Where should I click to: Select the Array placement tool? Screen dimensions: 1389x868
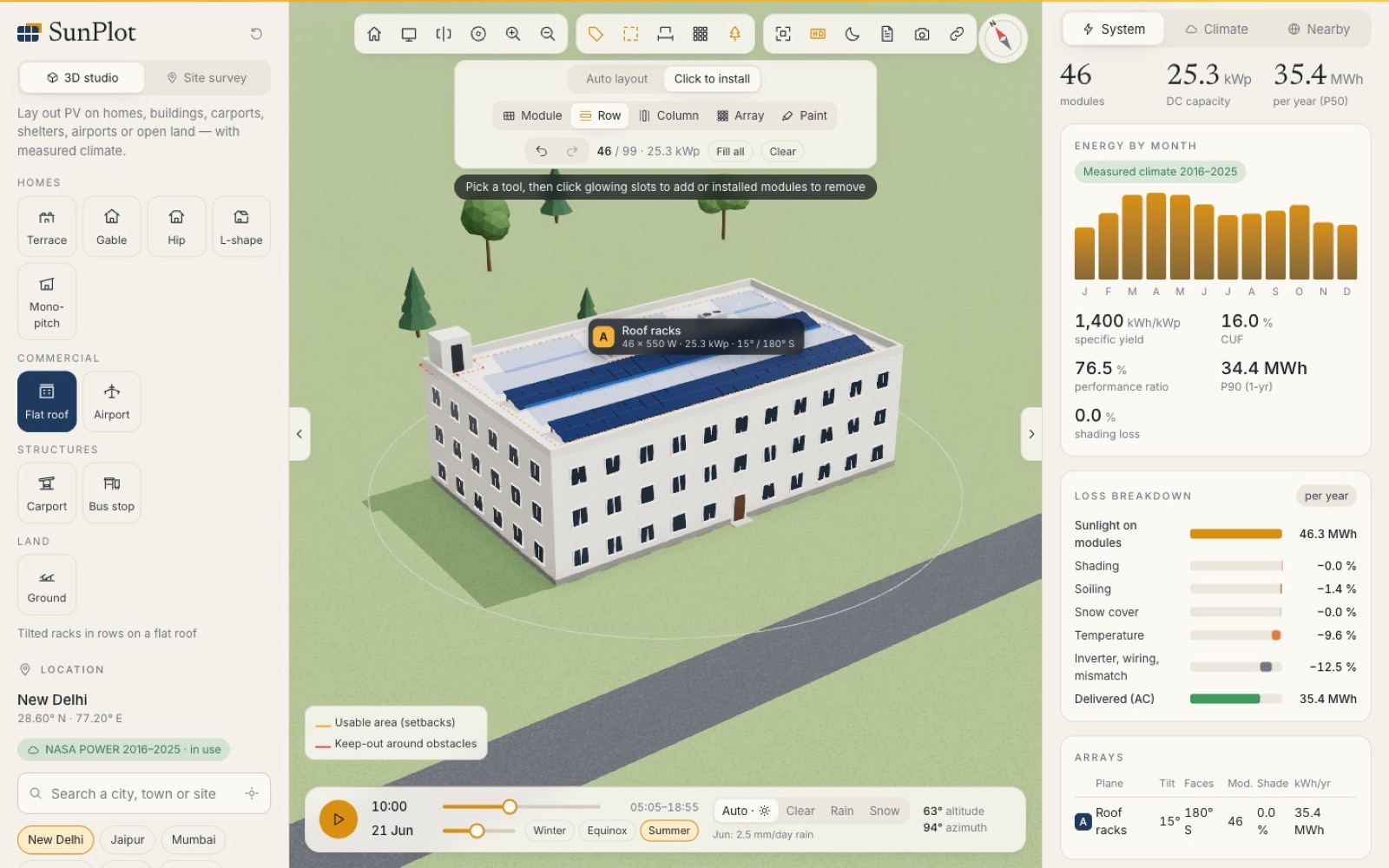[x=741, y=115]
